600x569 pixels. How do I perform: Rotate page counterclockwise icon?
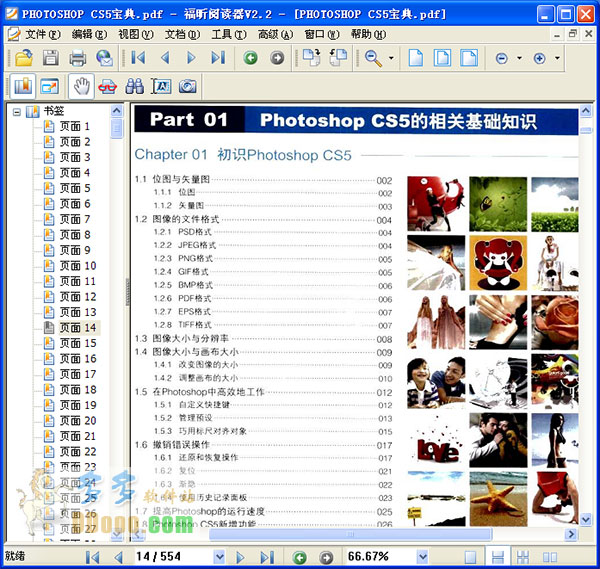(x=338, y=58)
